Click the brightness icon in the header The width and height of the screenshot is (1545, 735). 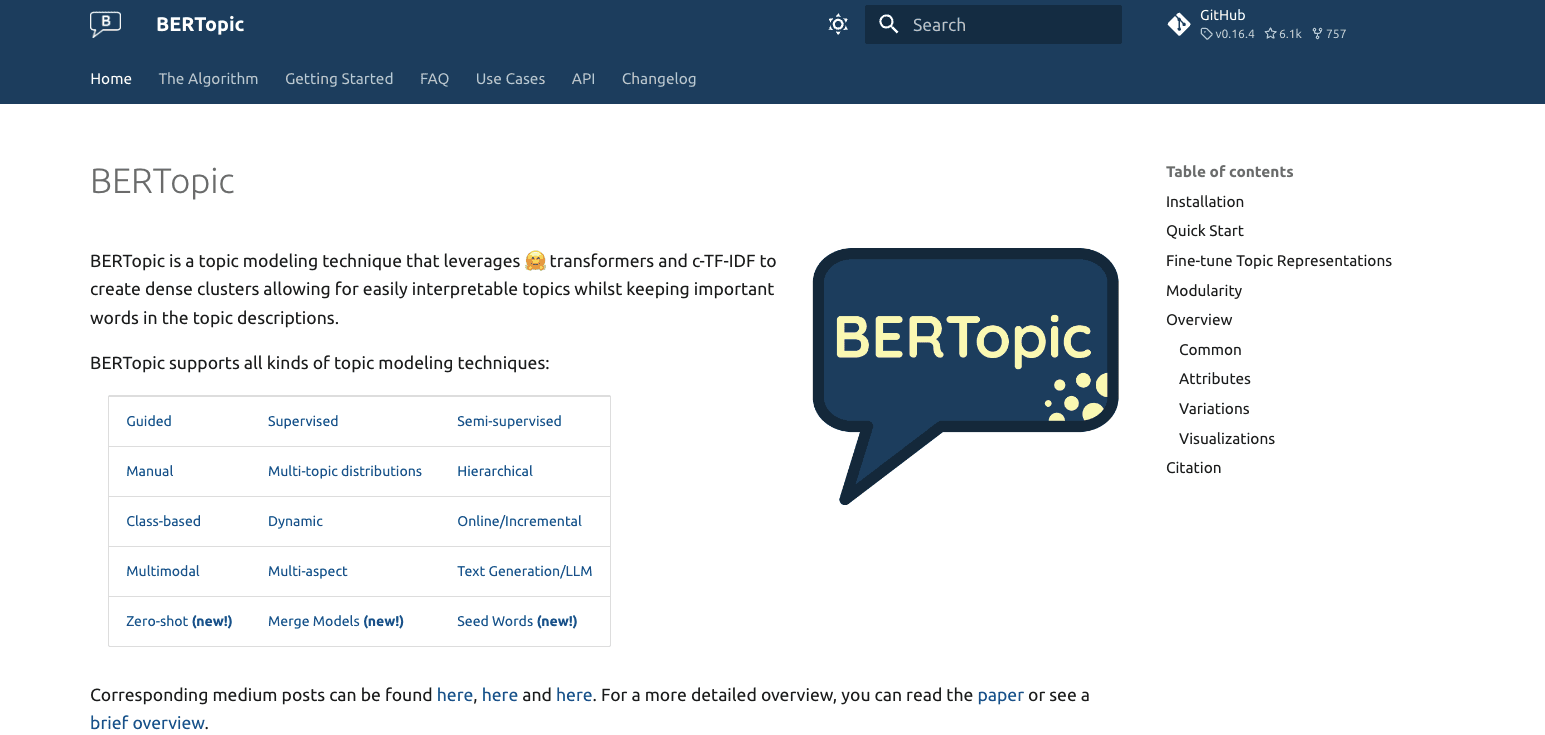838,23
